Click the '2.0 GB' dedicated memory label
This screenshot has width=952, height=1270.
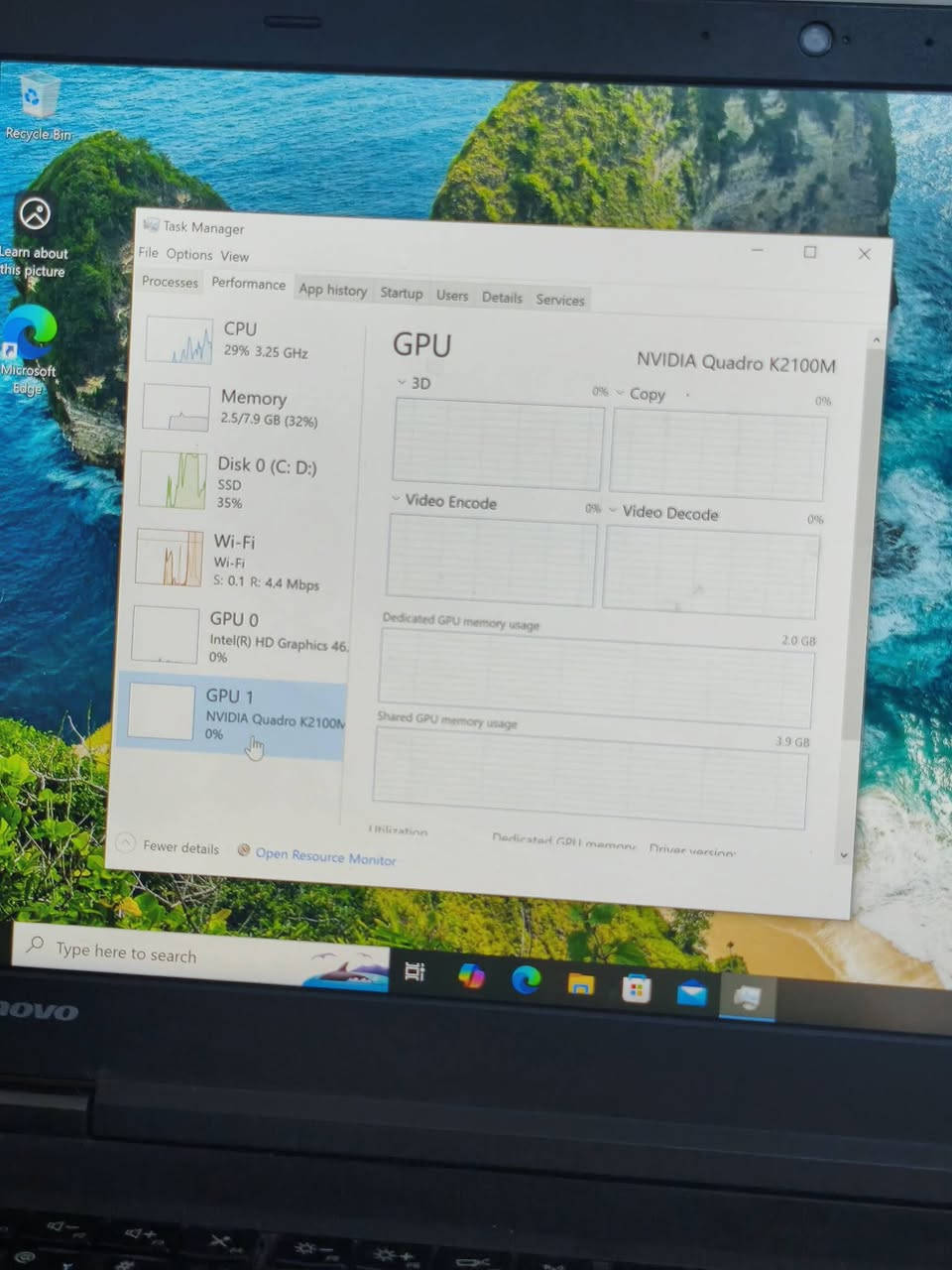point(798,640)
